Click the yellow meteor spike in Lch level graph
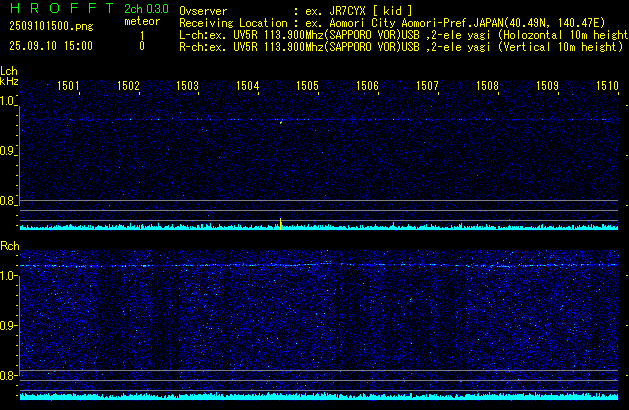 tap(280, 223)
